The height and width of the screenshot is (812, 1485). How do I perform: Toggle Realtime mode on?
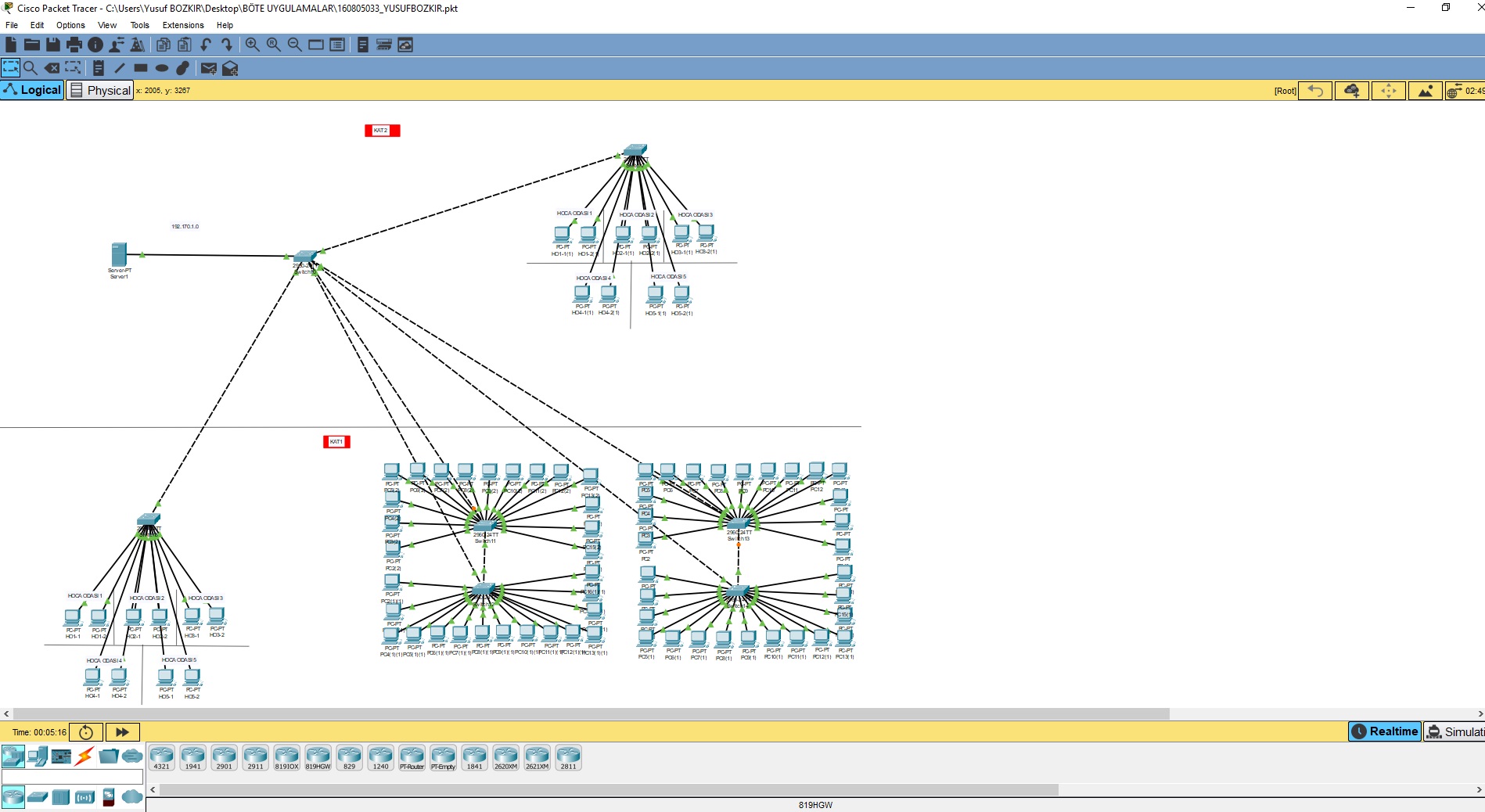pos(1384,731)
